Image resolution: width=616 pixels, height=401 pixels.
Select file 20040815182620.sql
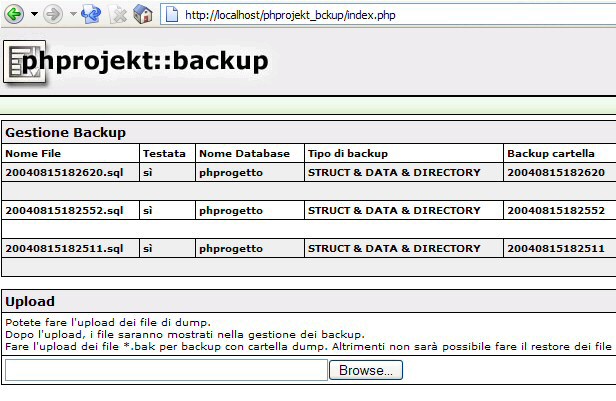click(x=64, y=172)
